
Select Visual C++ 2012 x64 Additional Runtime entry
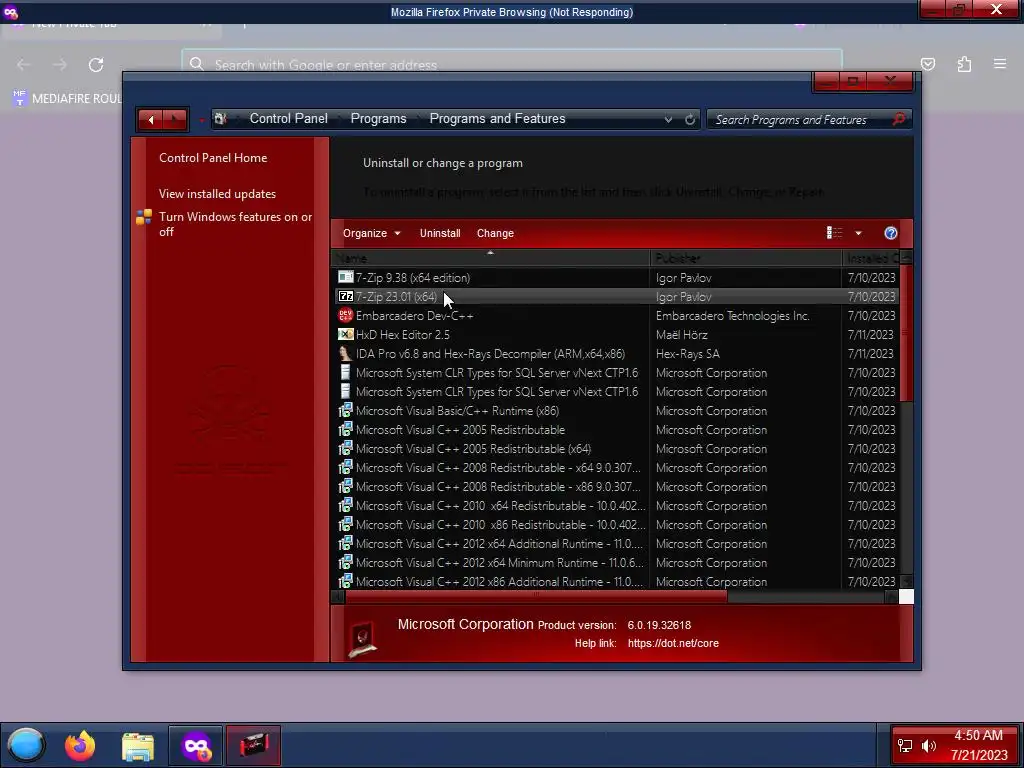499,543
